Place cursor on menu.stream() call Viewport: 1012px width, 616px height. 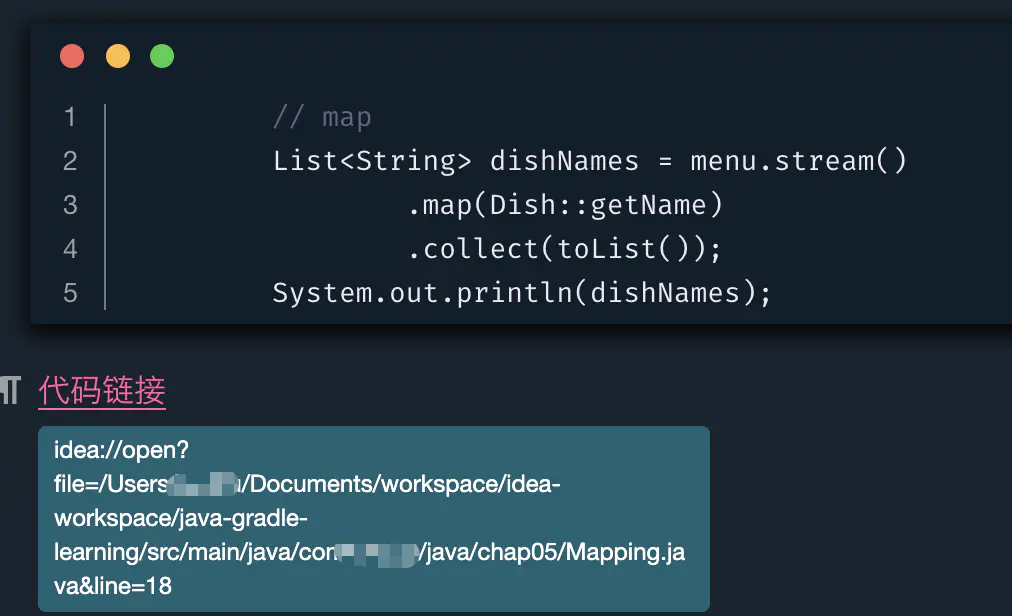798,161
